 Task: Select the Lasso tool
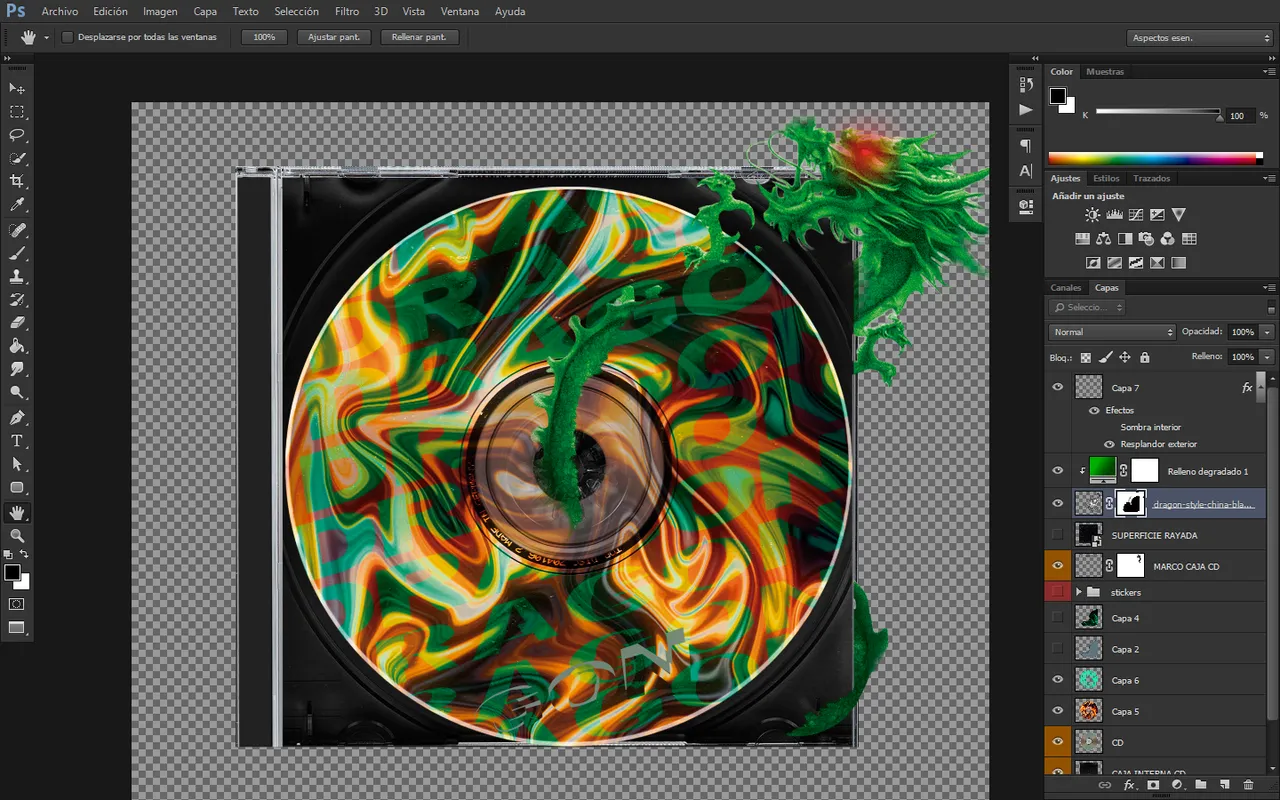[17, 135]
